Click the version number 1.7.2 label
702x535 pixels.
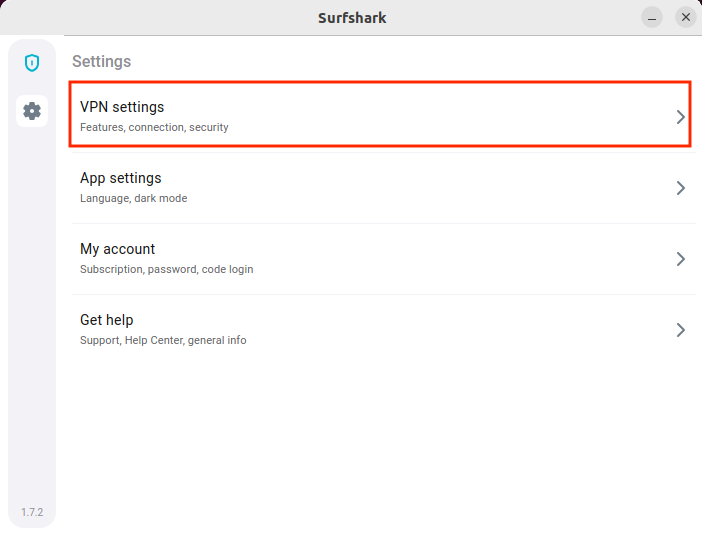32,513
